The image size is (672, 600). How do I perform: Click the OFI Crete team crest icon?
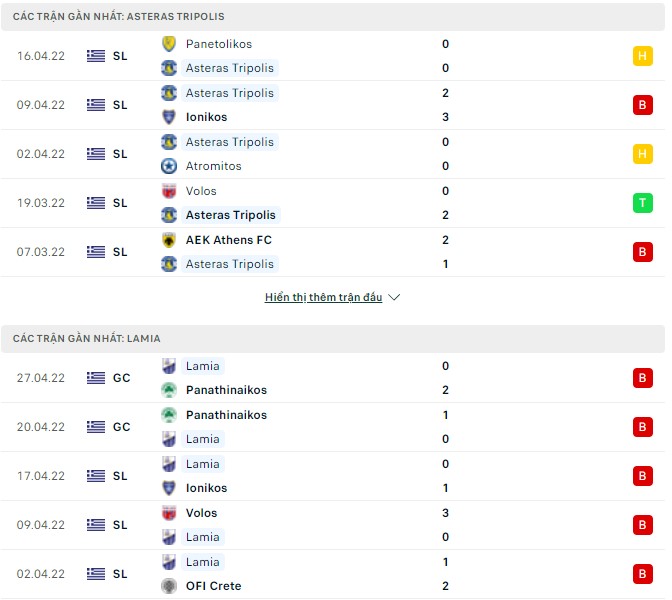(169, 586)
